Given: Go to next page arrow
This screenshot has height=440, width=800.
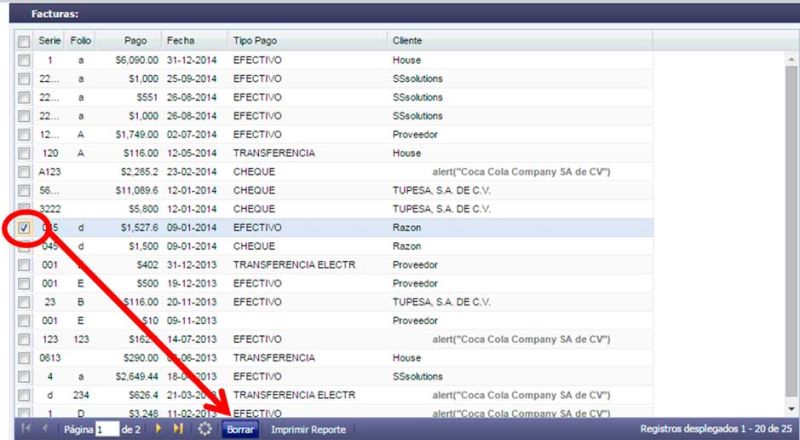Looking at the screenshot, I should (x=158, y=429).
